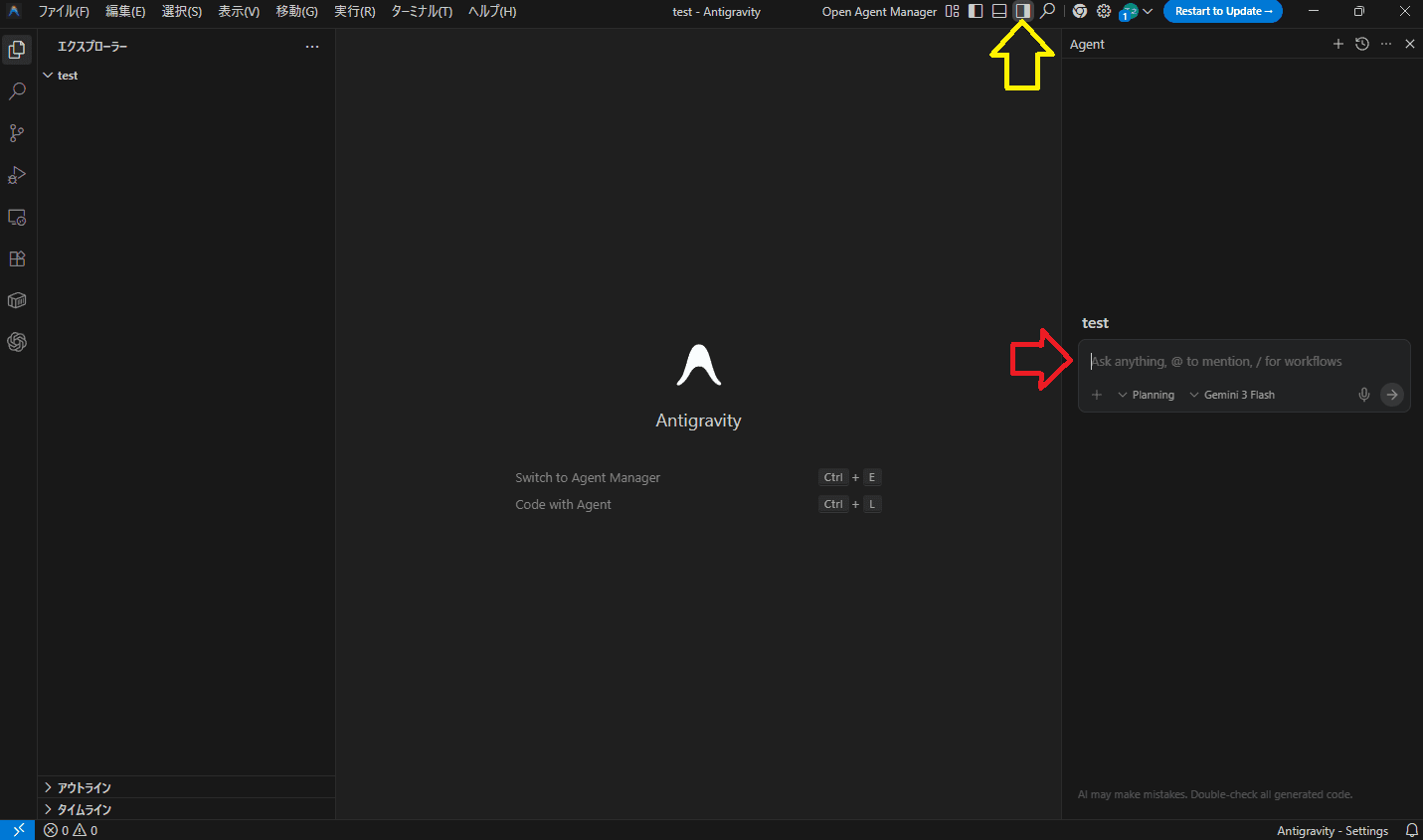Click Open Agent Manager in title bar
This screenshot has width=1423, height=840.
pyautogui.click(x=879, y=12)
